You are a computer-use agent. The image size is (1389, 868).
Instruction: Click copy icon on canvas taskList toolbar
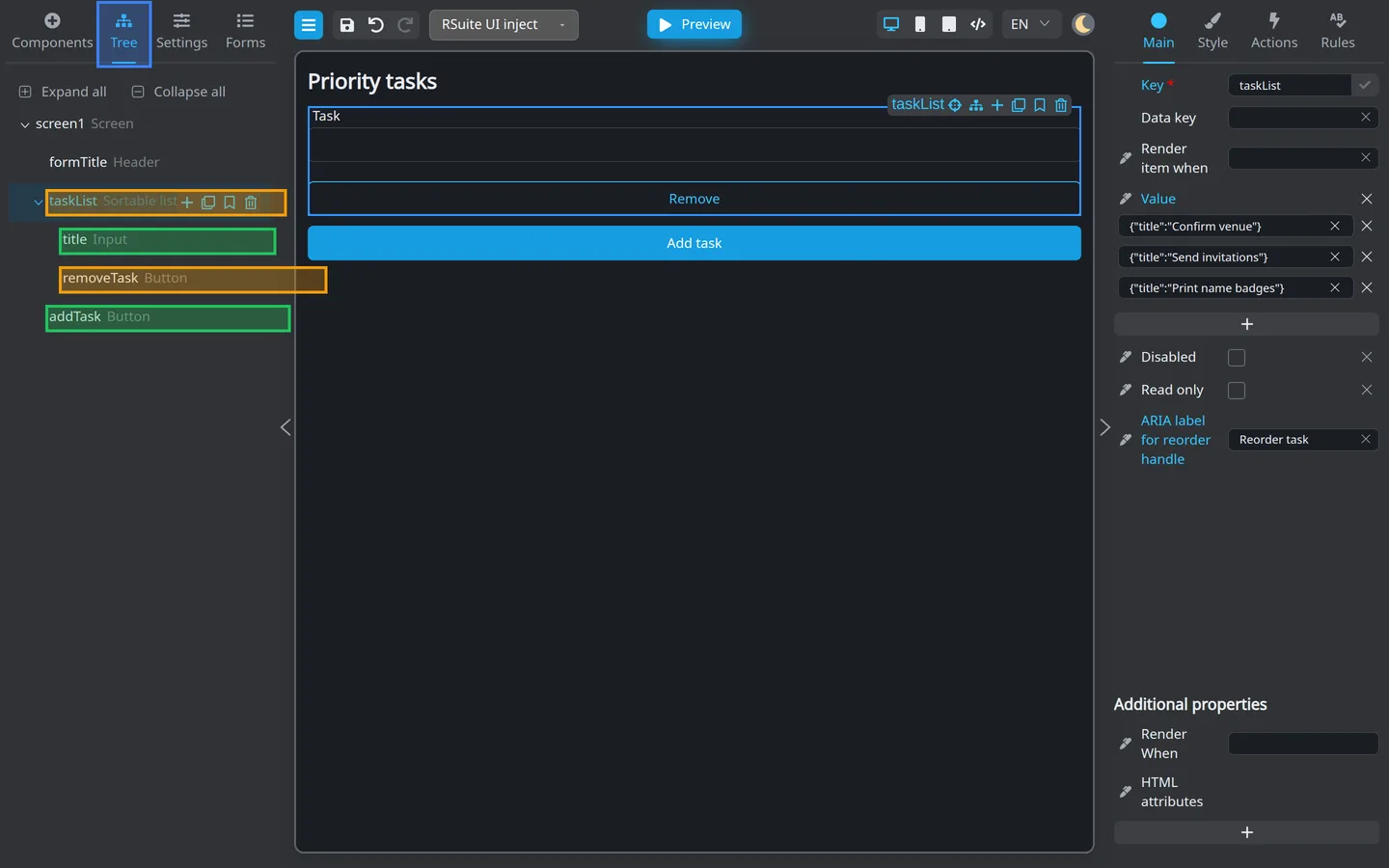pos(1019,105)
